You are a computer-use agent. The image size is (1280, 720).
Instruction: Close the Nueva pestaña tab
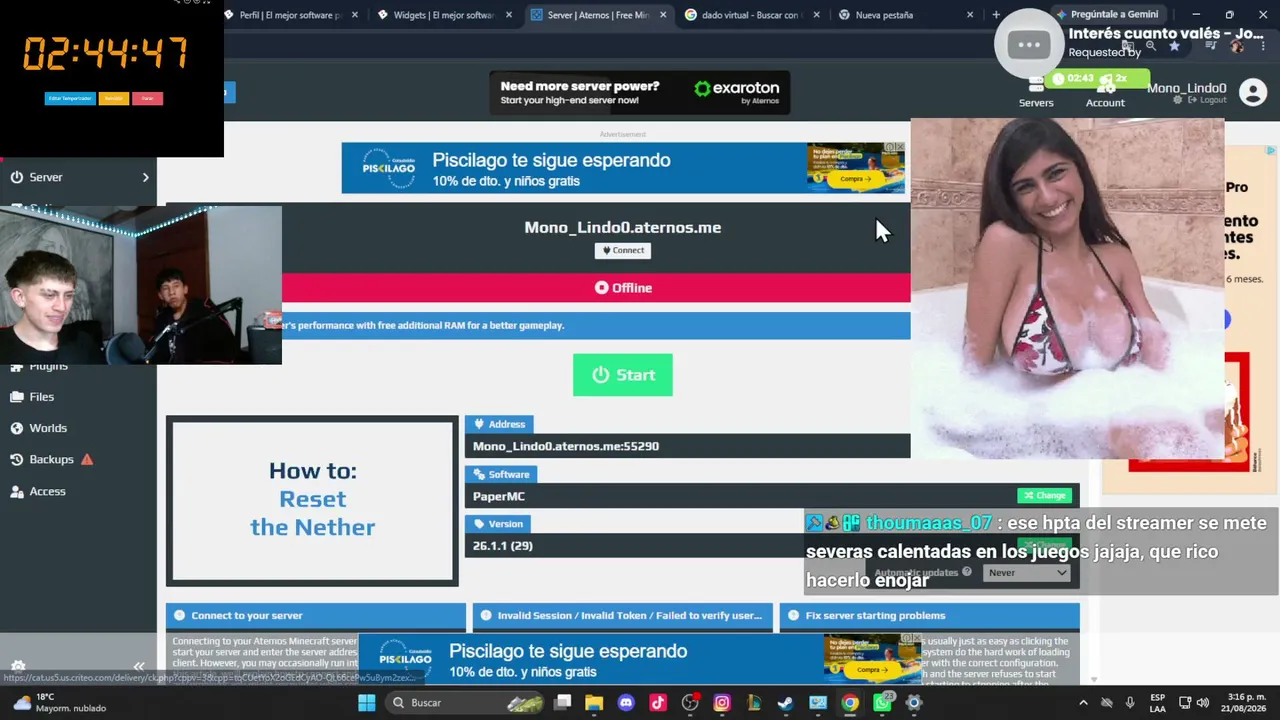point(970,15)
